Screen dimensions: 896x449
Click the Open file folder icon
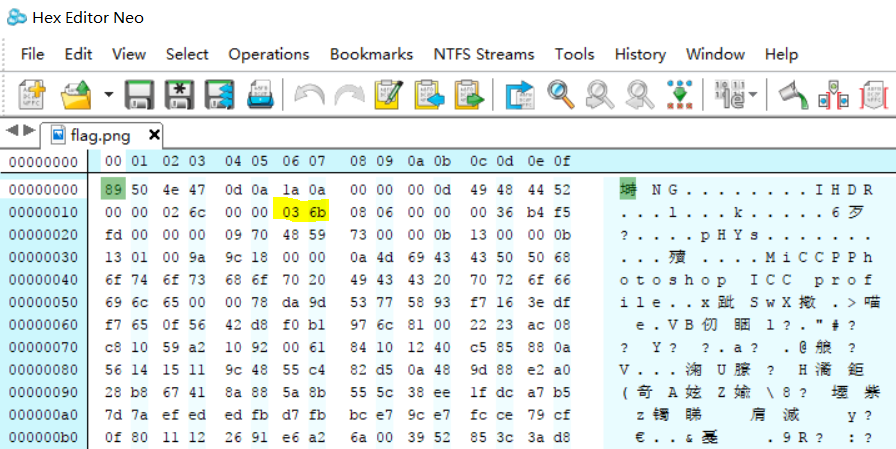tap(76, 94)
